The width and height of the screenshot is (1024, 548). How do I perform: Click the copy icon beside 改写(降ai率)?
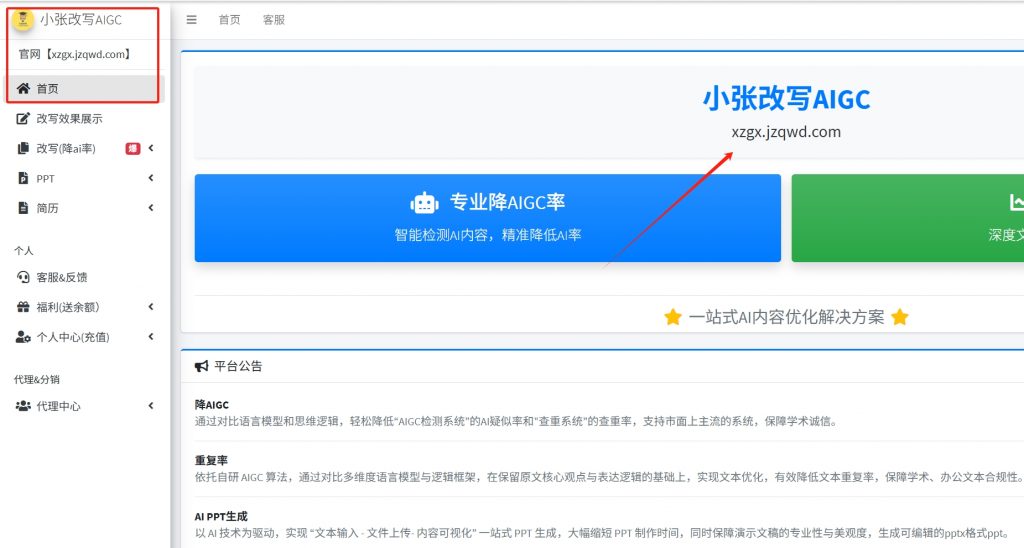click(23, 149)
